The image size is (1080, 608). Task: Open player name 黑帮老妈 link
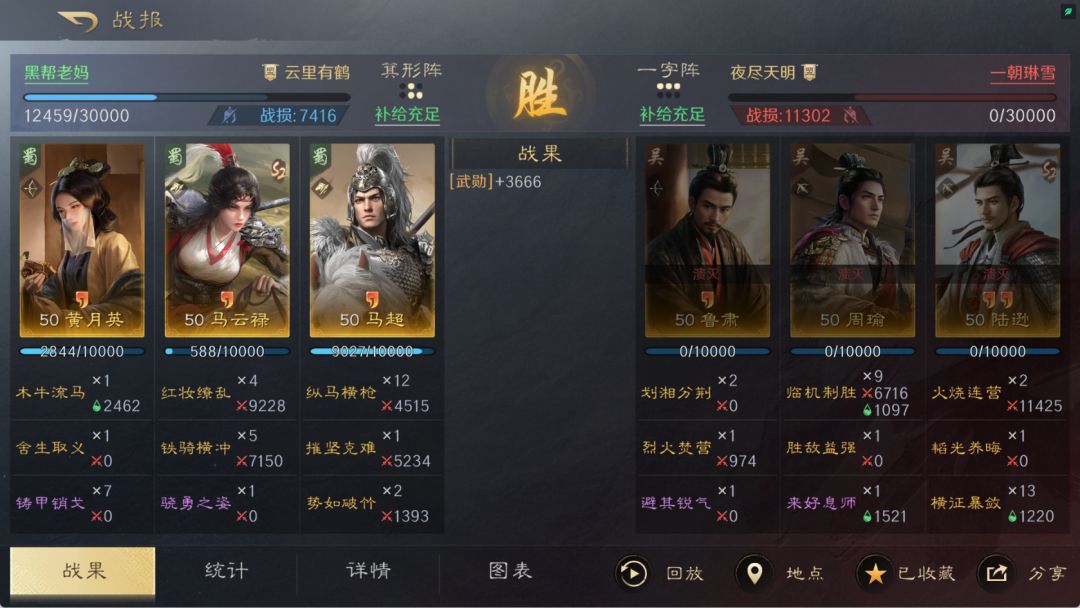pyautogui.click(x=56, y=73)
